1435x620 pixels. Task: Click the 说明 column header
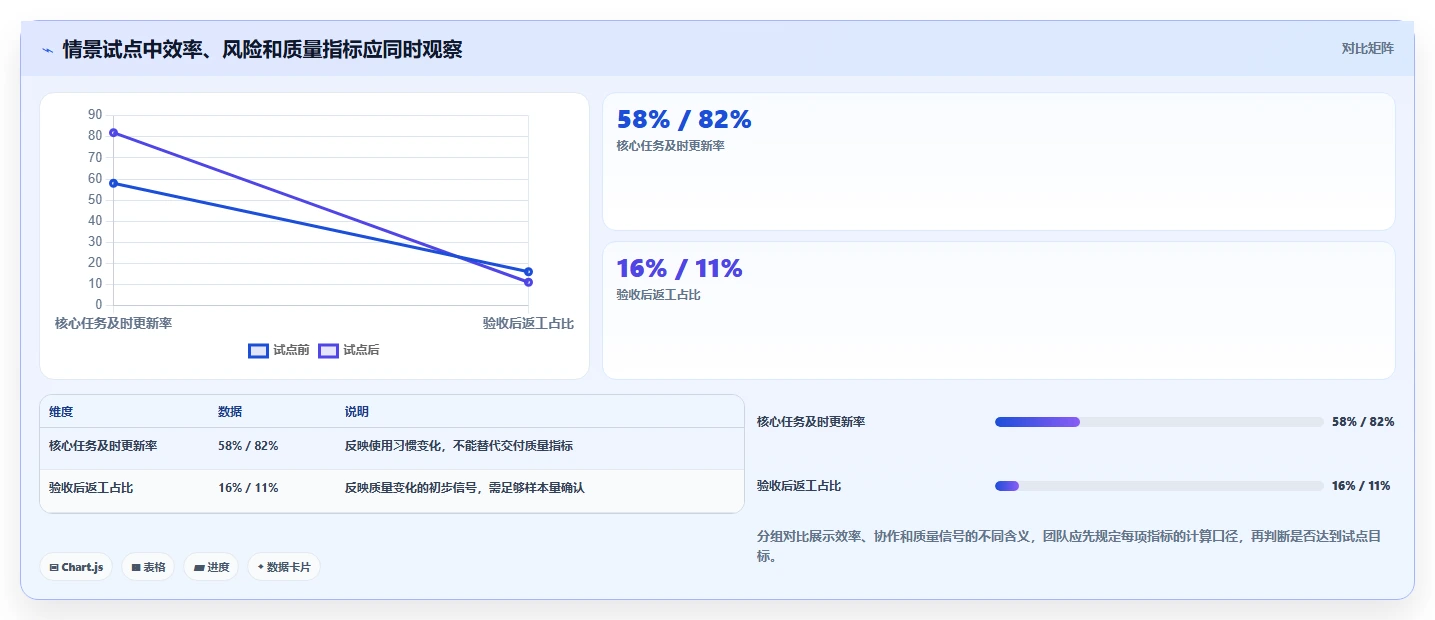357,412
